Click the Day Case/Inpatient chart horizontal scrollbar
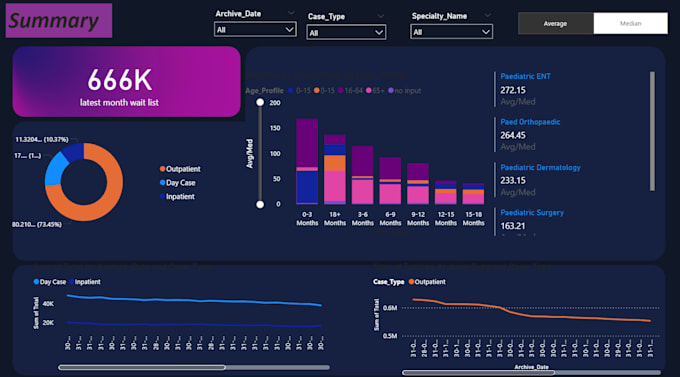This screenshot has height=377, width=680. 142,367
